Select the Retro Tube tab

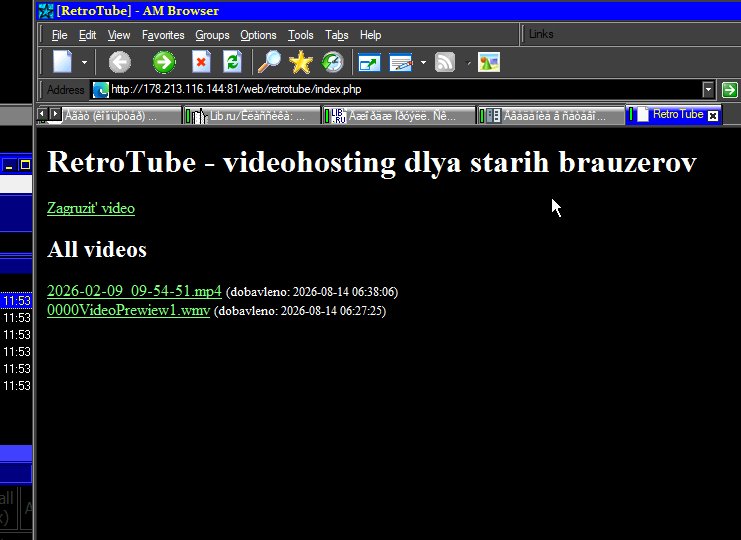(x=672, y=115)
